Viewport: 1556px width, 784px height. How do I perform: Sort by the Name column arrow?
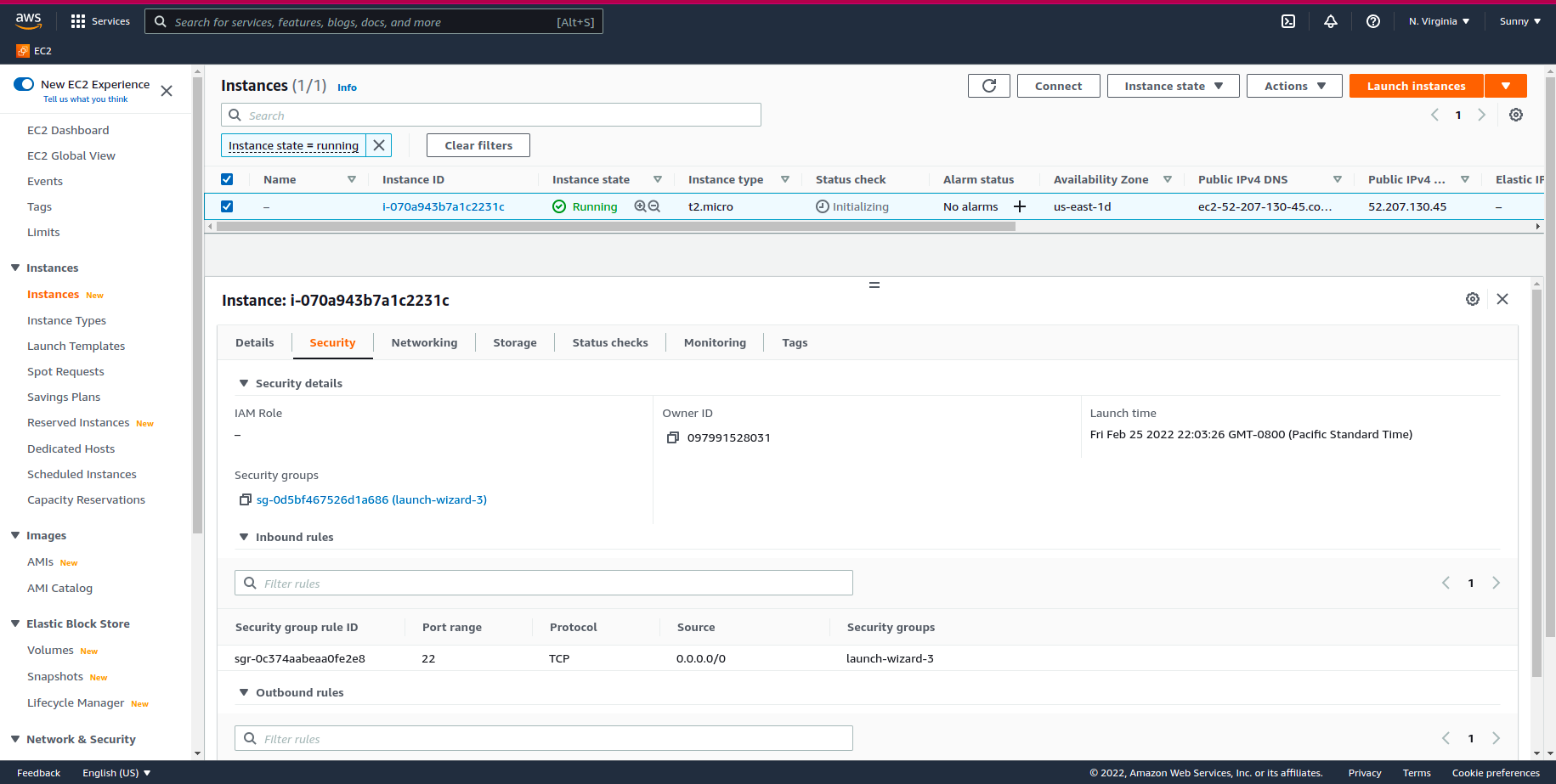tap(352, 179)
